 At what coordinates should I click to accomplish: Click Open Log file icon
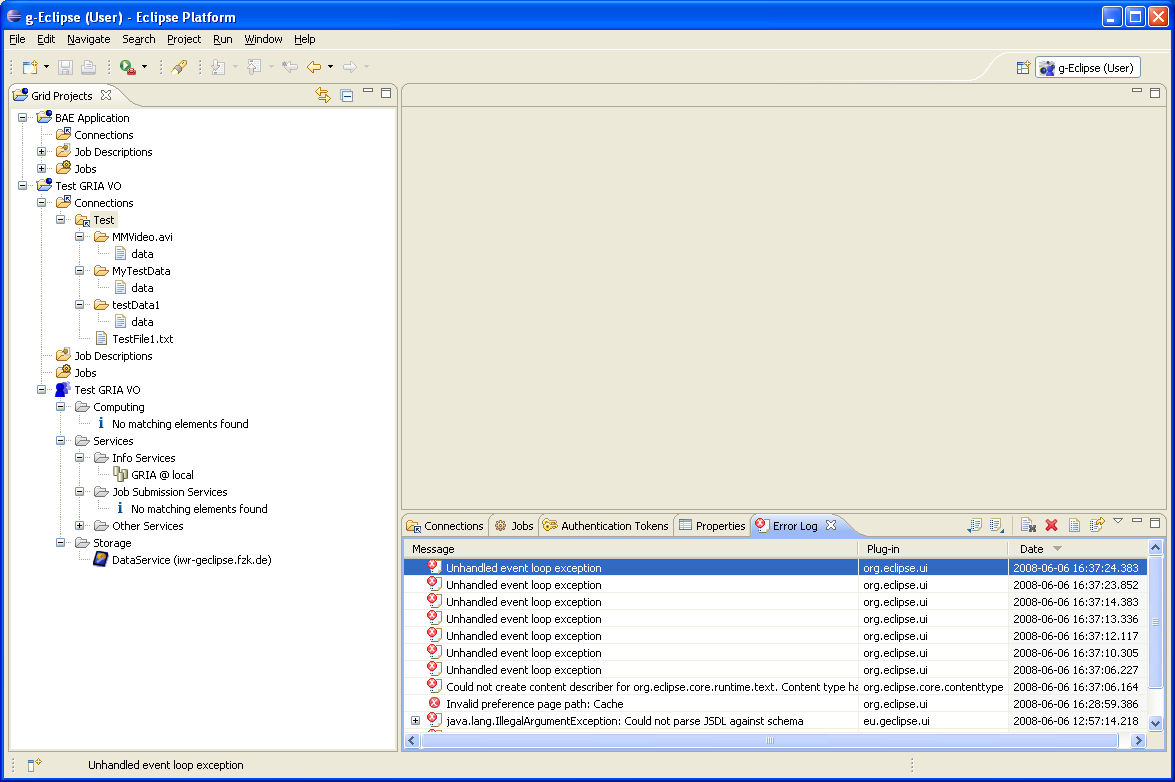tap(1074, 526)
